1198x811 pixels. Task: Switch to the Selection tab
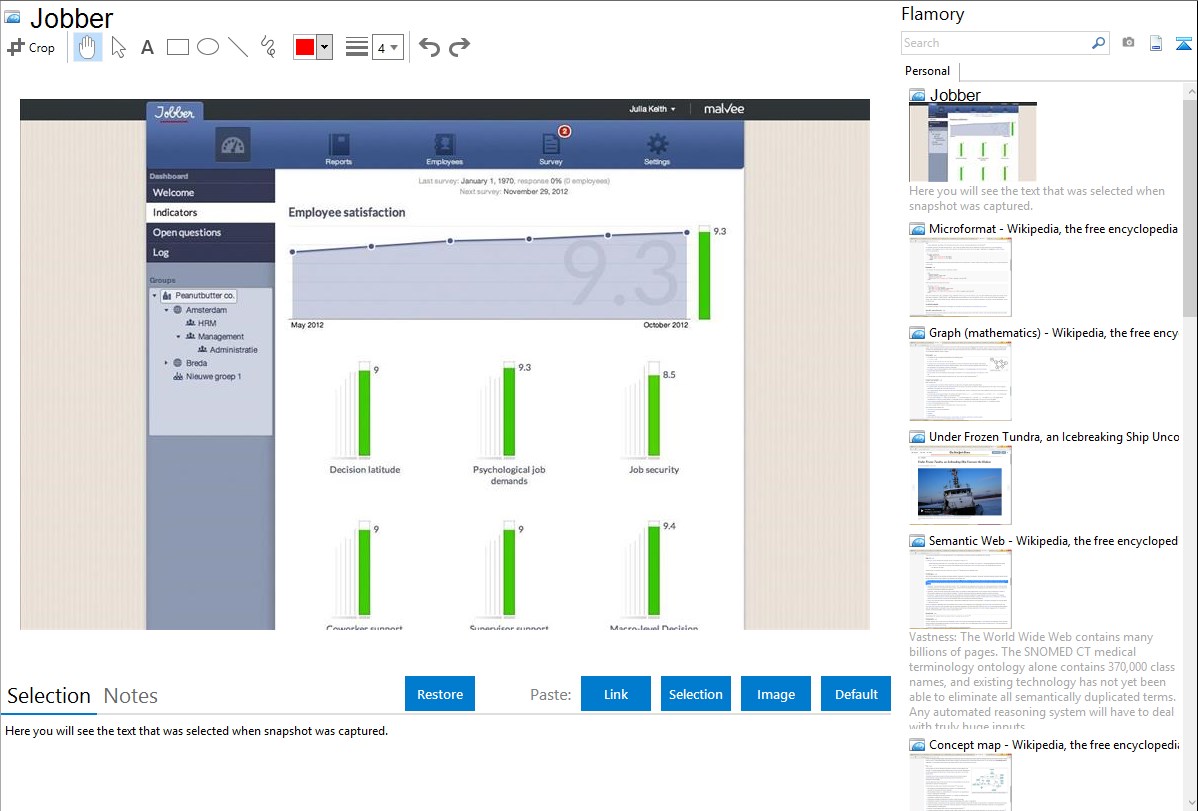[49, 696]
